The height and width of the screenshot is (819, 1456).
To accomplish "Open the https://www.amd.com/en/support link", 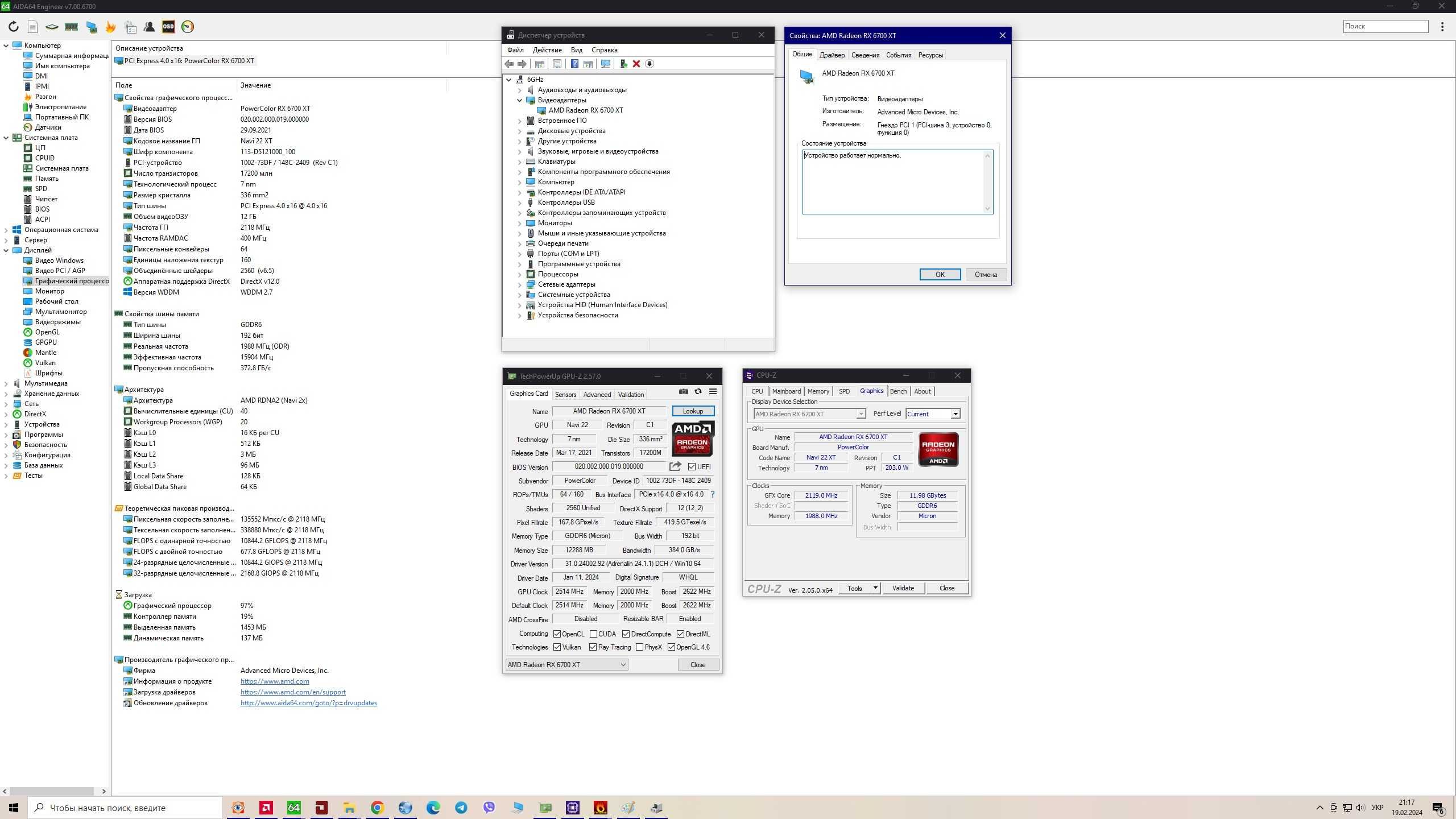I will 293,692.
